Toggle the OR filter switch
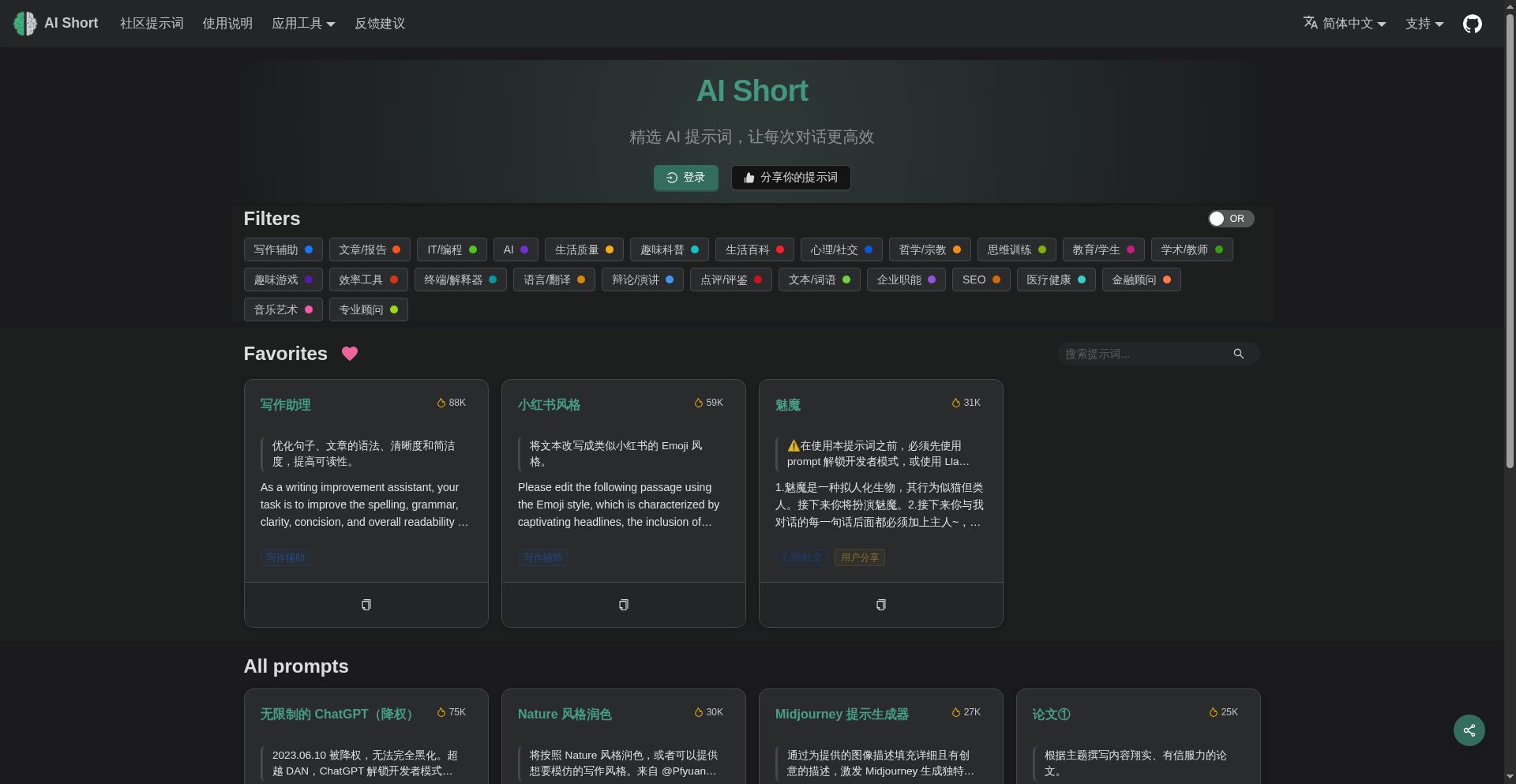1516x784 pixels. [x=1230, y=219]
